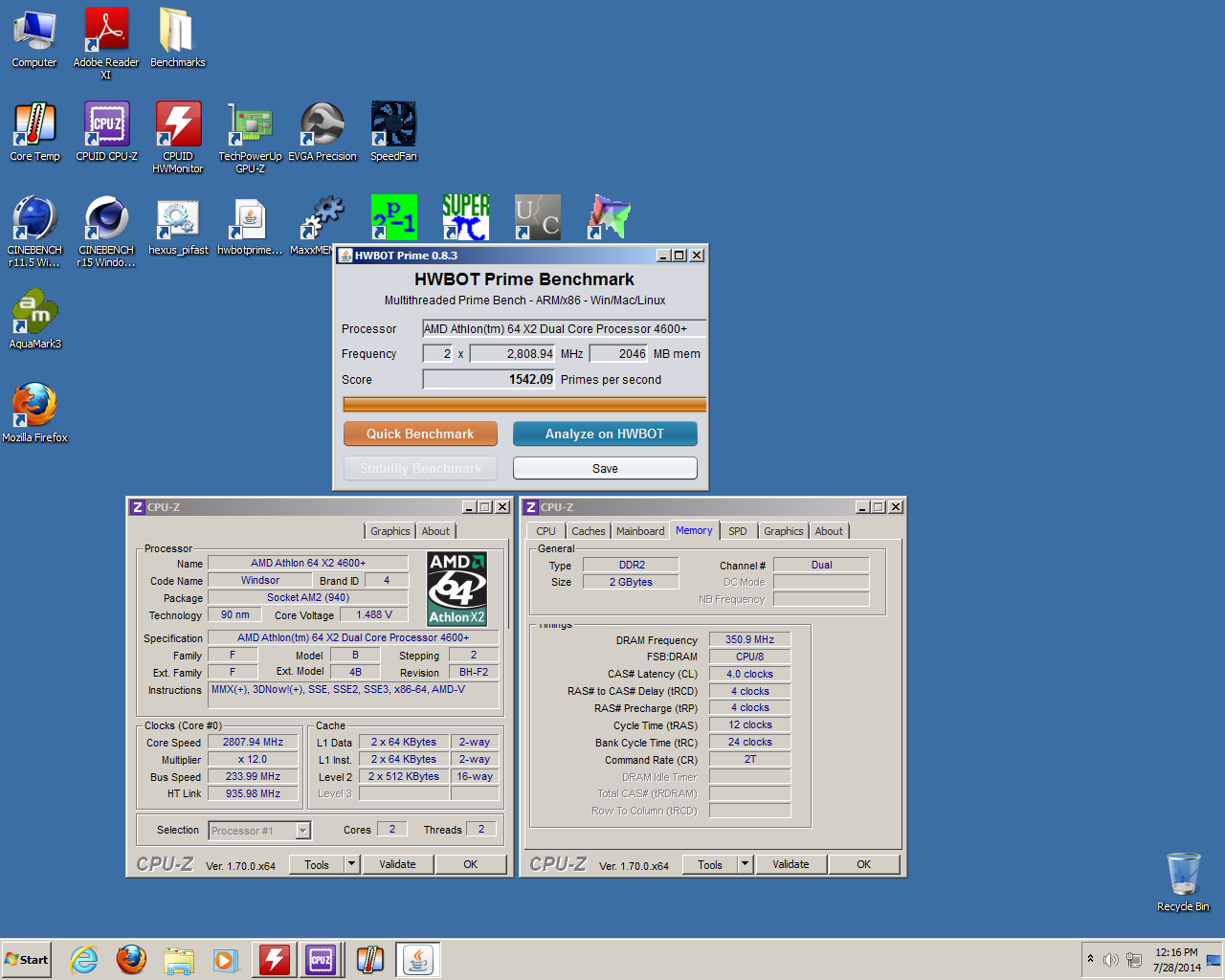
Task: Click the grayed Stability Benchmark button
Action: [x=420, y=468]
